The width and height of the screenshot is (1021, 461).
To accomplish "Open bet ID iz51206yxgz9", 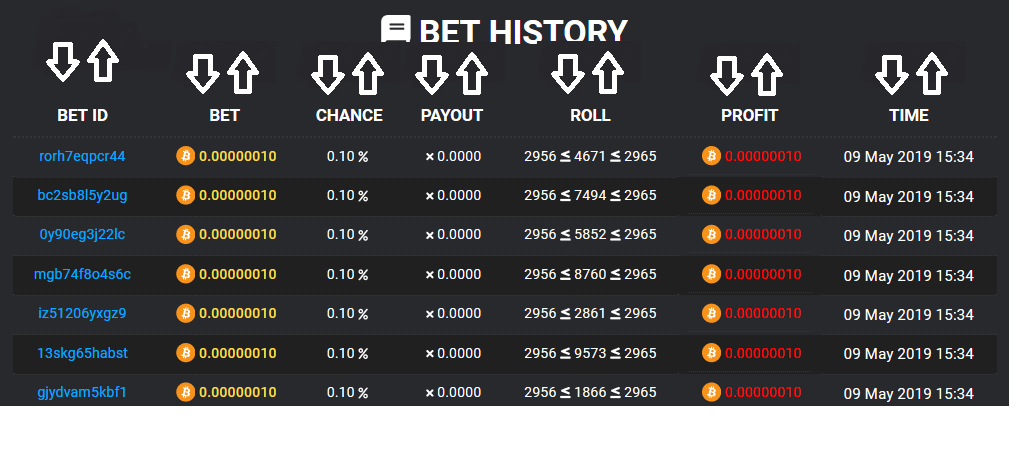I will [x=82, y=313].
